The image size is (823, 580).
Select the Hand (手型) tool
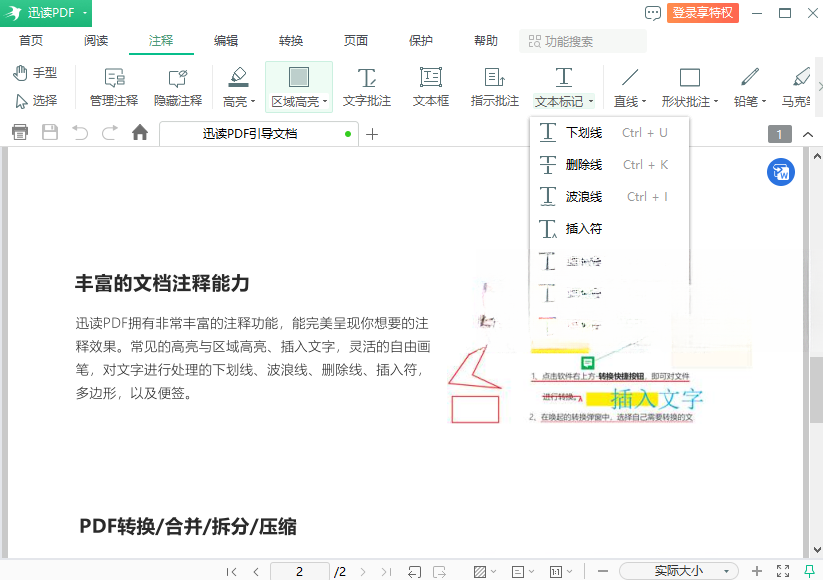(x=35, y=73)
